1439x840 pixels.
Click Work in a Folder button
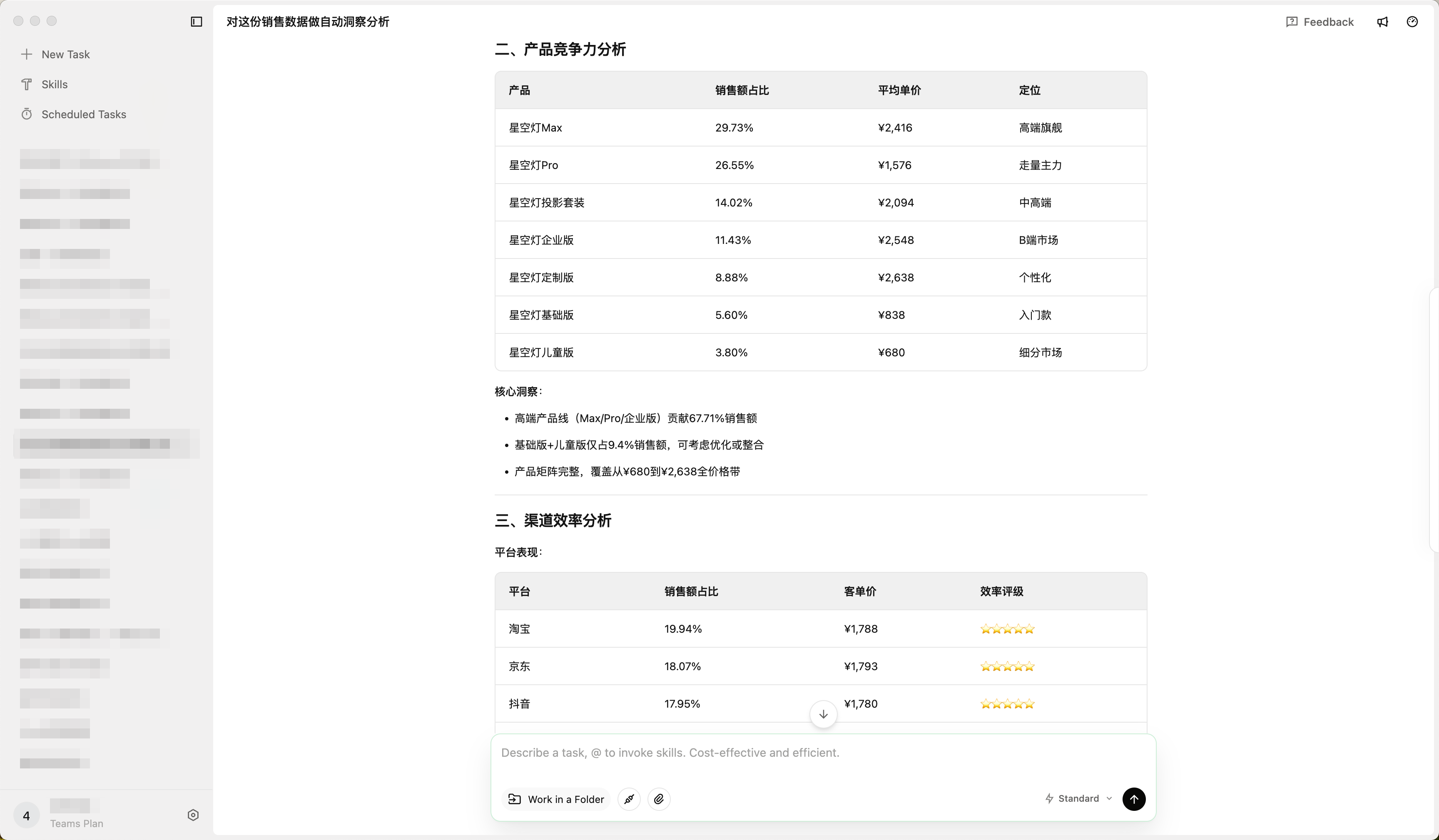click(x=556, y=799)
